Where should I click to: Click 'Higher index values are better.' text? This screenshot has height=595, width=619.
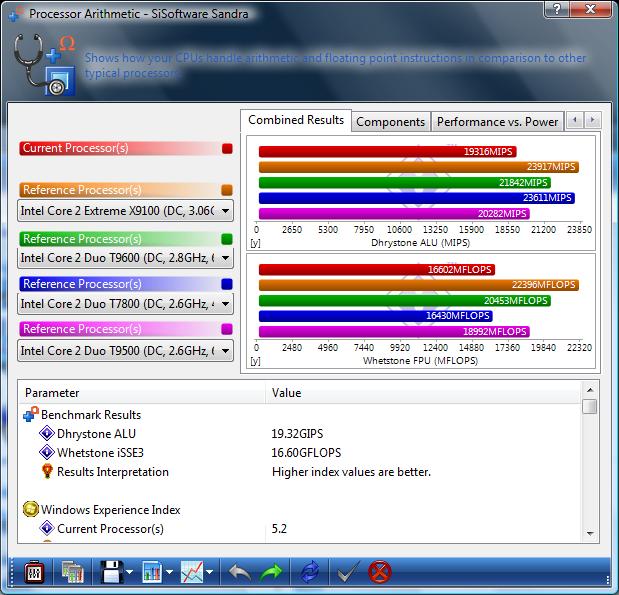[x=351, y=472]
